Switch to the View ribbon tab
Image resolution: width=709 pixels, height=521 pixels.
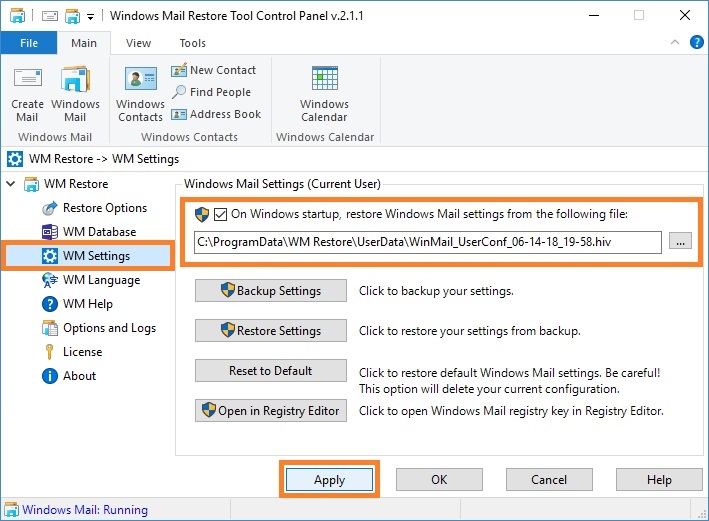coord(138,43)
